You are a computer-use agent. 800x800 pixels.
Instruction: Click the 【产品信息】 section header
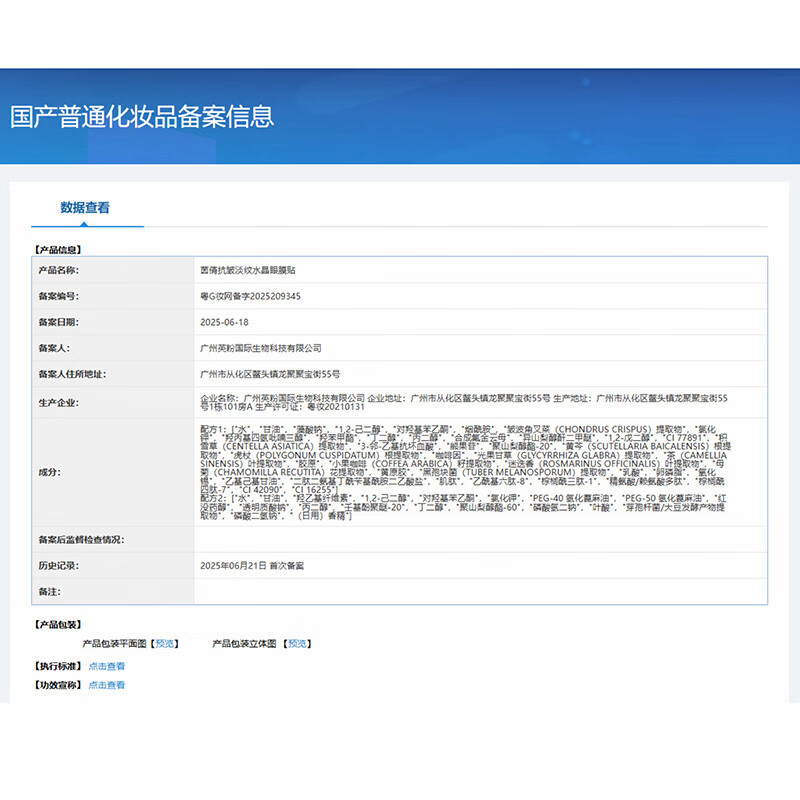(x=57, y=249)
